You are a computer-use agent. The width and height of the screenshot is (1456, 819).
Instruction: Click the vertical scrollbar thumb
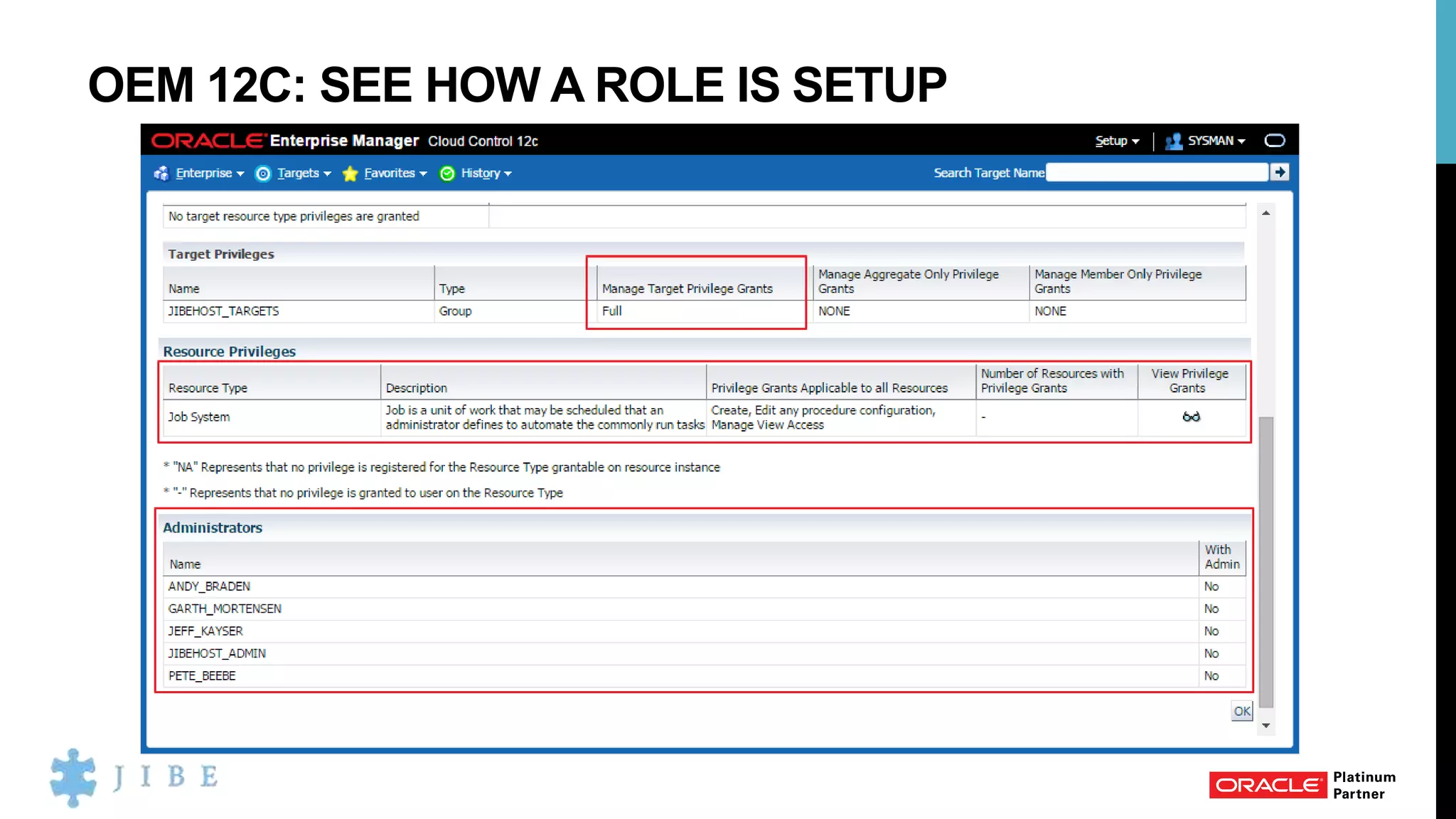tap(1265, 562)
